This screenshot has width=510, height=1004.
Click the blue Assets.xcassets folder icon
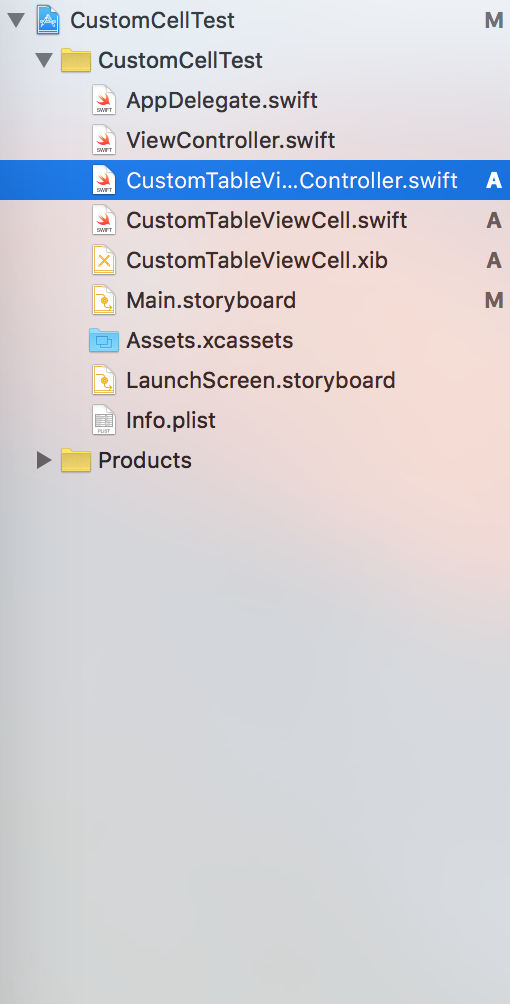[104, 340]
